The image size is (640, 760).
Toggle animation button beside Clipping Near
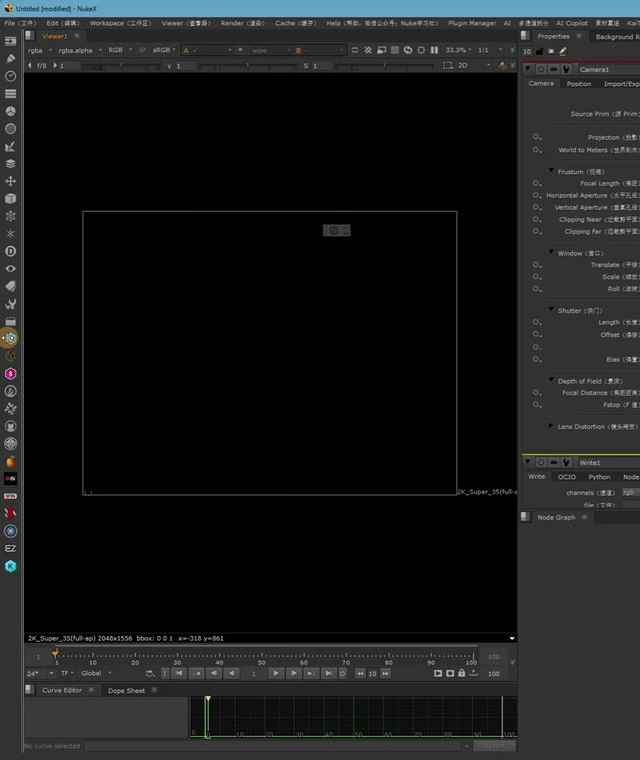tap(537, 219)
